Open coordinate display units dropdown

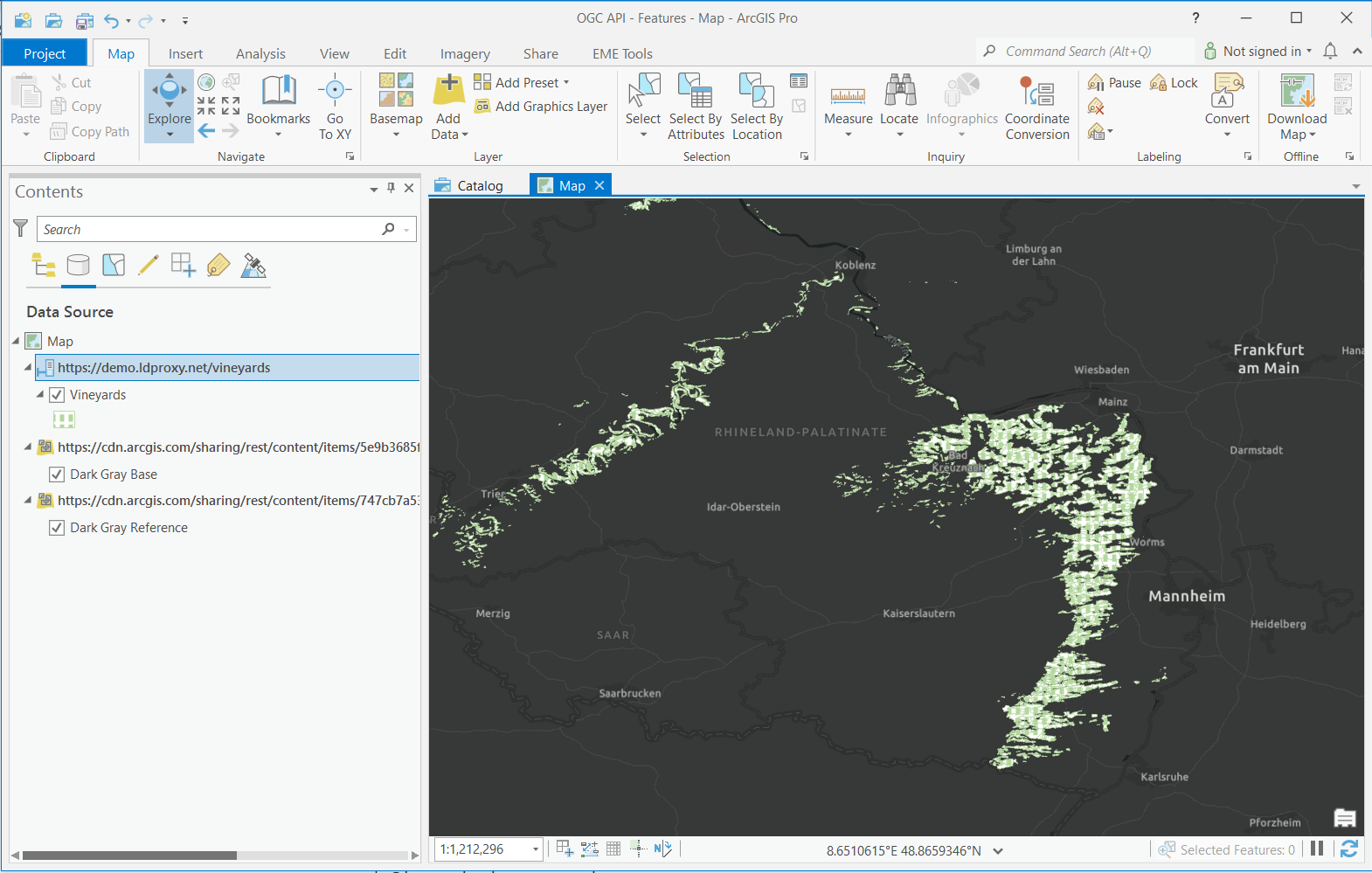[998, 850]
